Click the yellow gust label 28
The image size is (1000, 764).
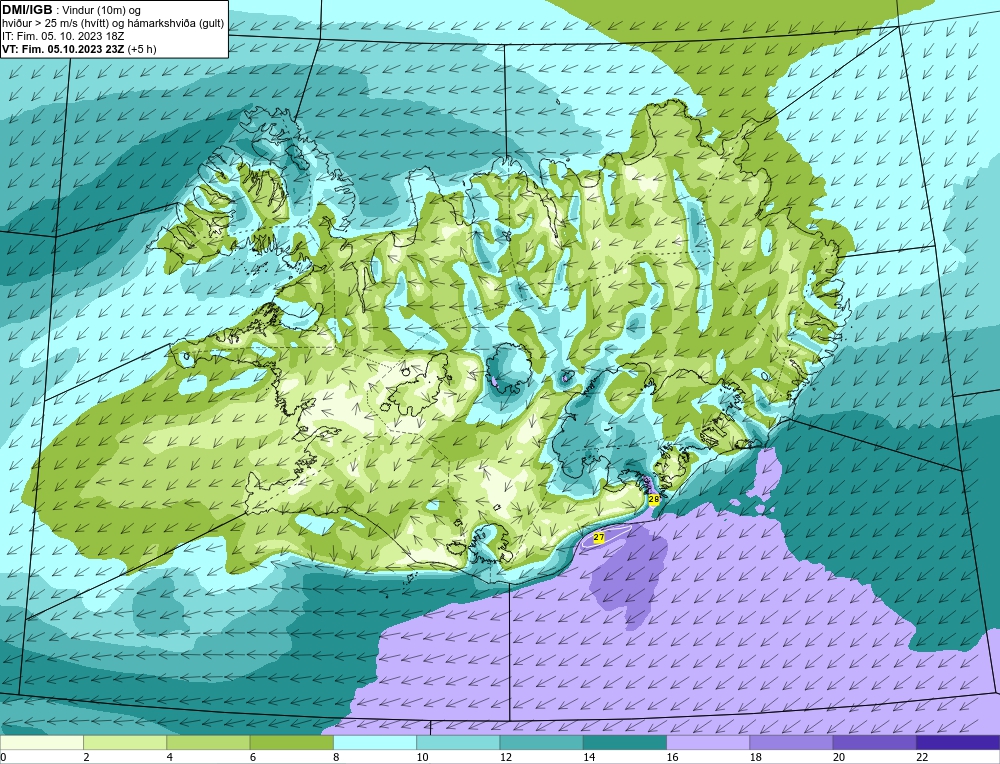(654, 499)
